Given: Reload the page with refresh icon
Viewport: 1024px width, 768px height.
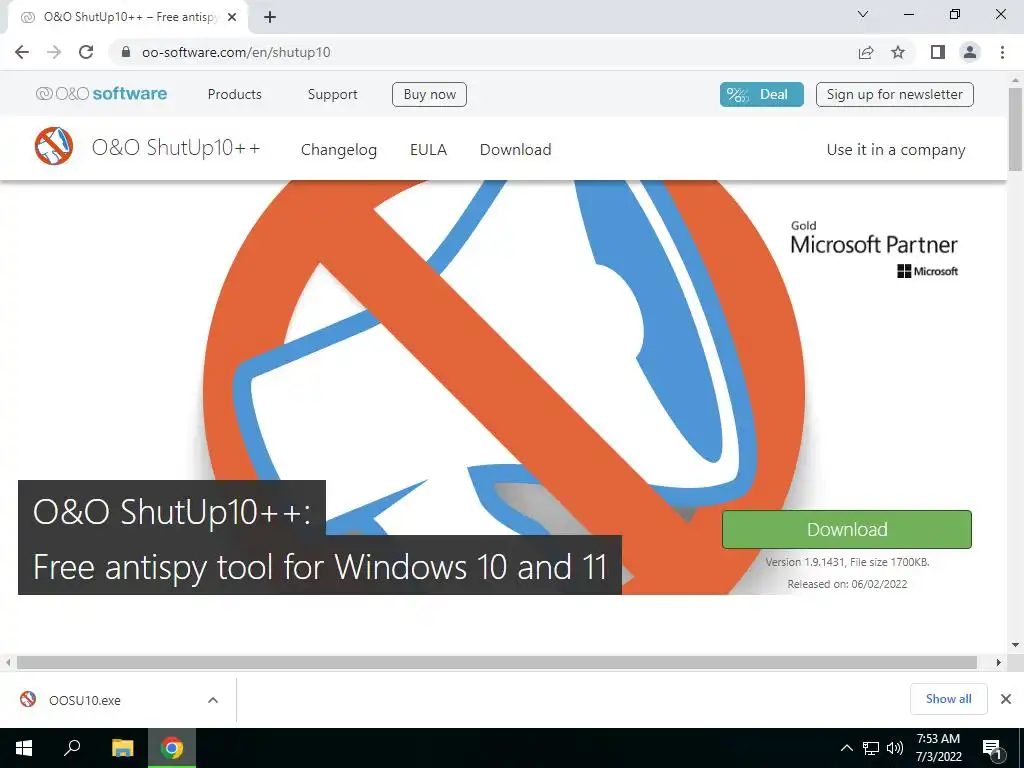Looking at the screenshot, I should (86, 52).
